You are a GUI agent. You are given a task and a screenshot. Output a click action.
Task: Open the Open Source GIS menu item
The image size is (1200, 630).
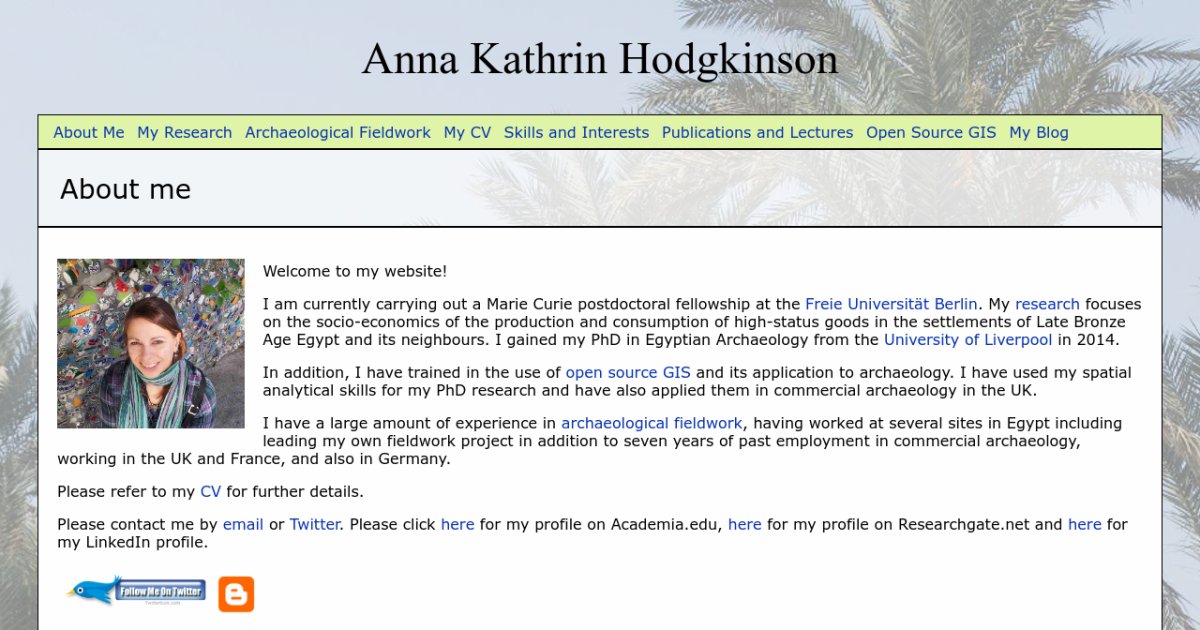point(931,132)
